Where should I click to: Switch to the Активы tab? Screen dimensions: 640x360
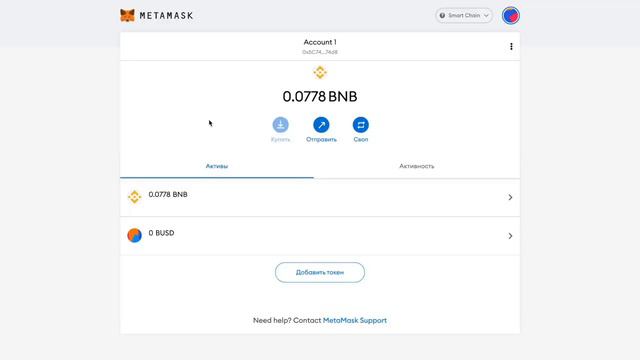pyautogui.click(x=217, y=166)
